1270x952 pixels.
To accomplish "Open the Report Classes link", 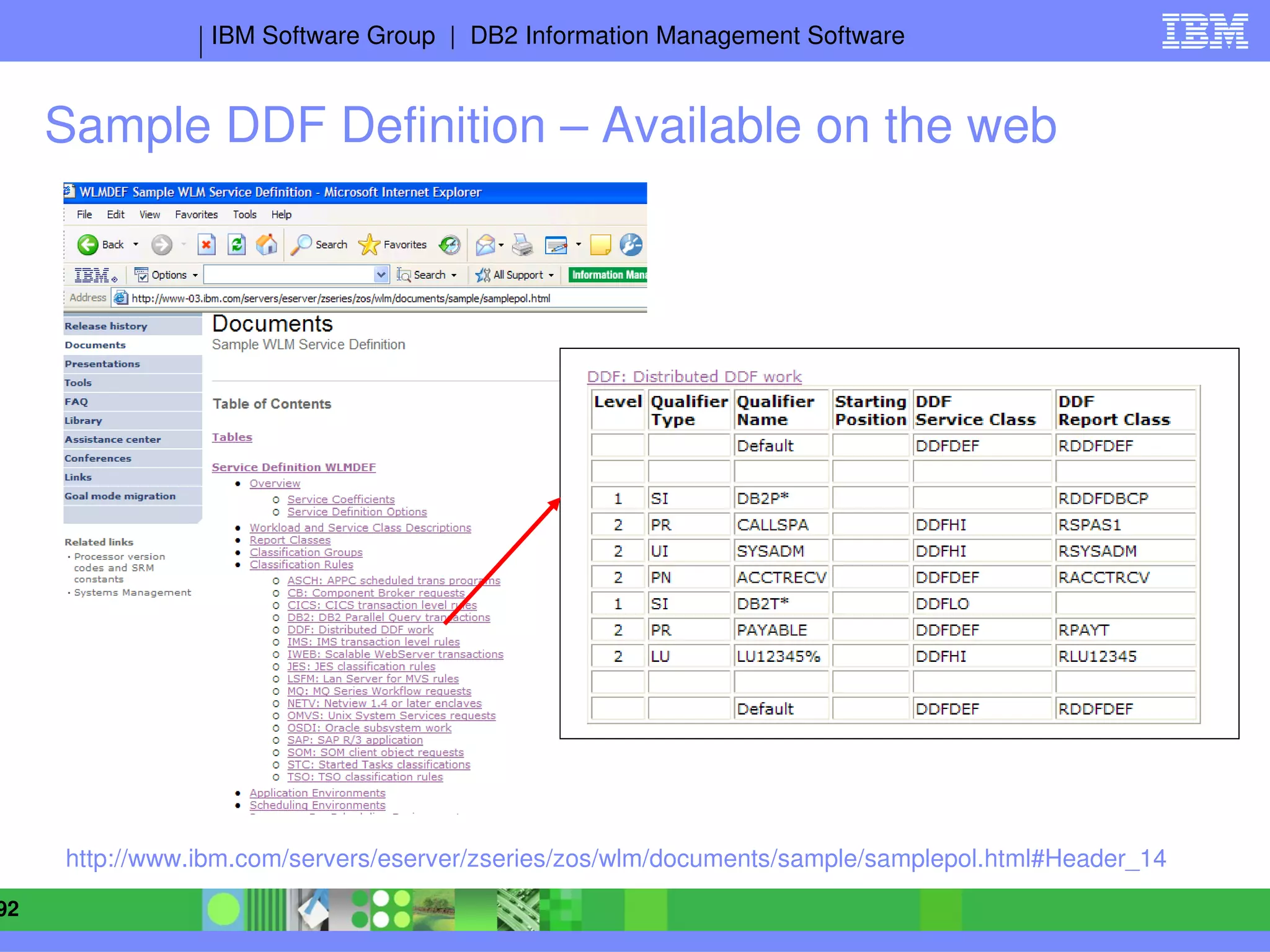I will pyautogui.click(x=290, y=540).
